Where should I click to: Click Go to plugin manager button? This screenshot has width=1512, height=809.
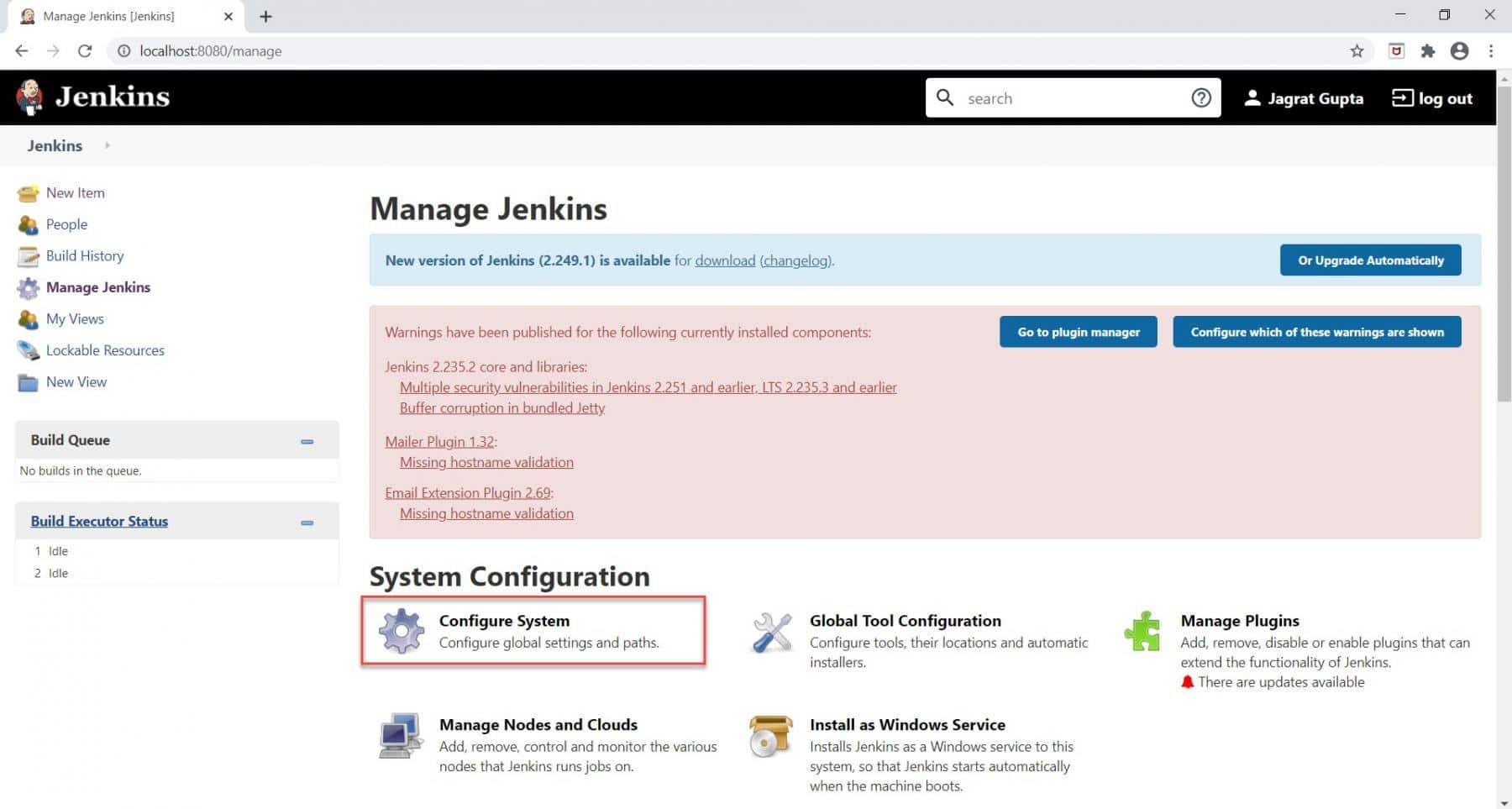click(x=1079, y=332)
